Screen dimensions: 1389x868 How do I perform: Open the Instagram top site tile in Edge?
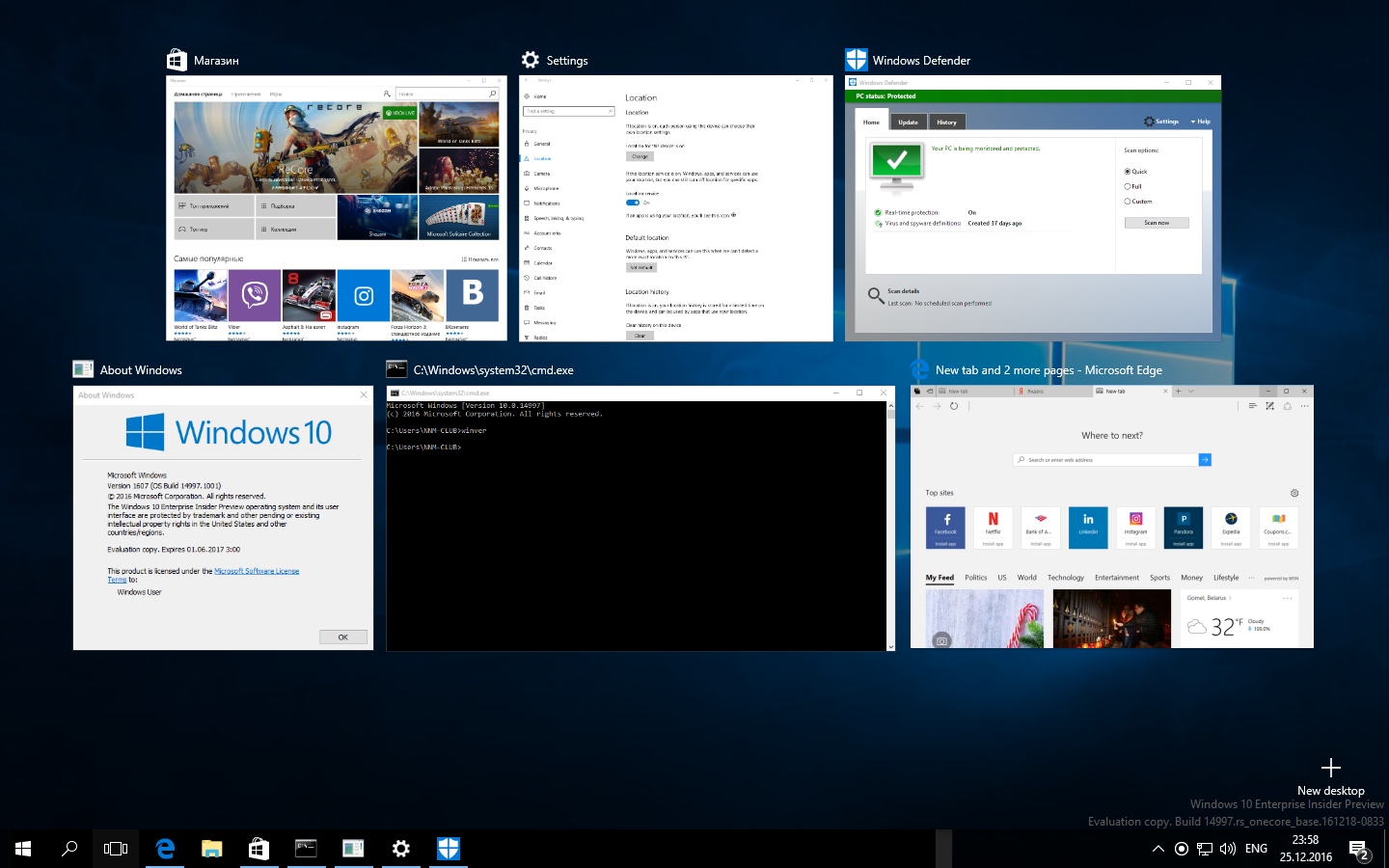click(1136, 528)
